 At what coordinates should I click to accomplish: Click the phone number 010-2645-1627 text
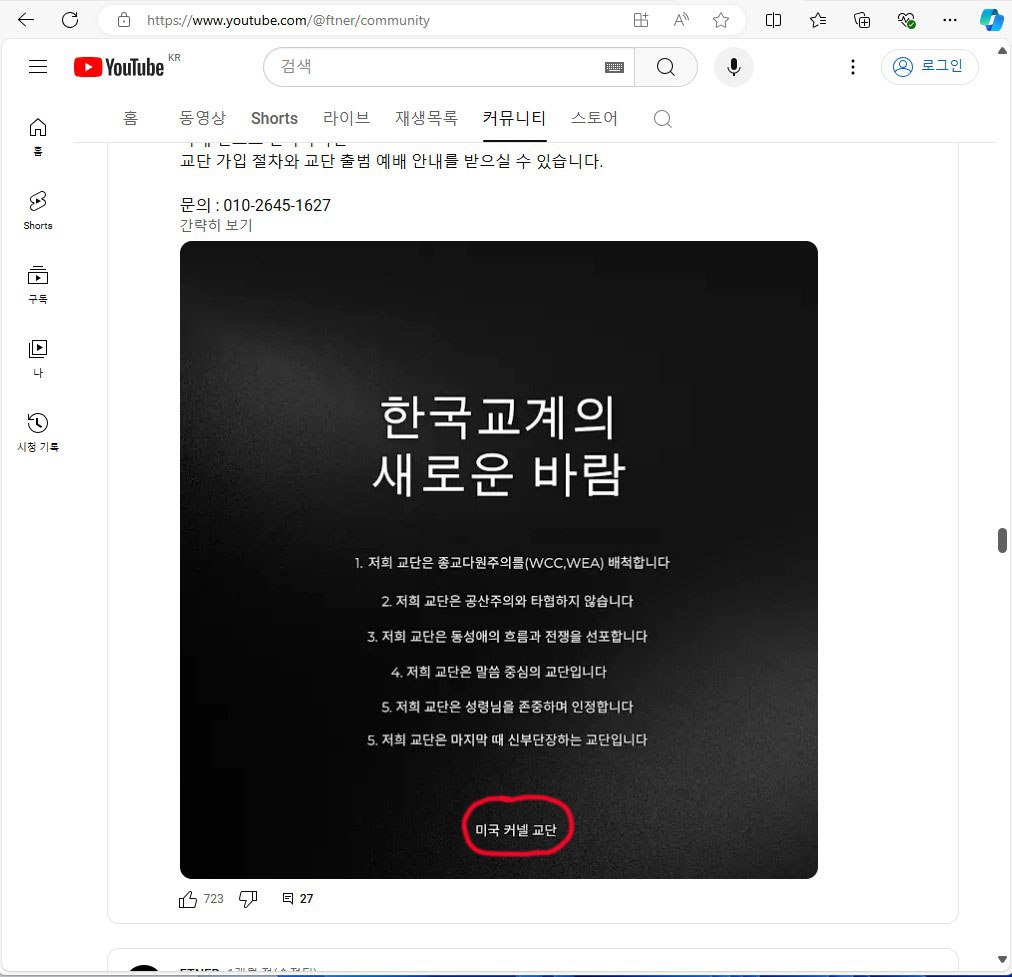tap(277, 205)
